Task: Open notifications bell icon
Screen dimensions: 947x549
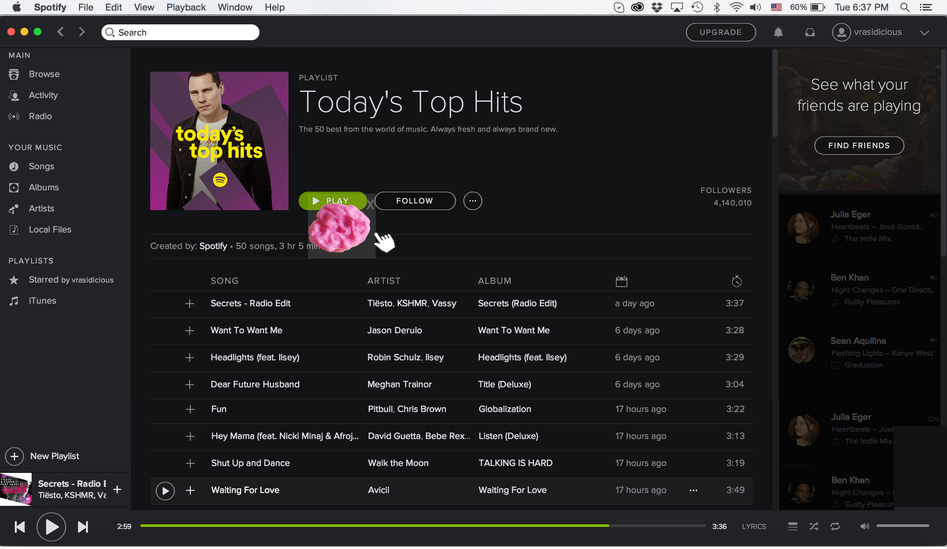Action: pyautogui.click(x=778, y=33)
